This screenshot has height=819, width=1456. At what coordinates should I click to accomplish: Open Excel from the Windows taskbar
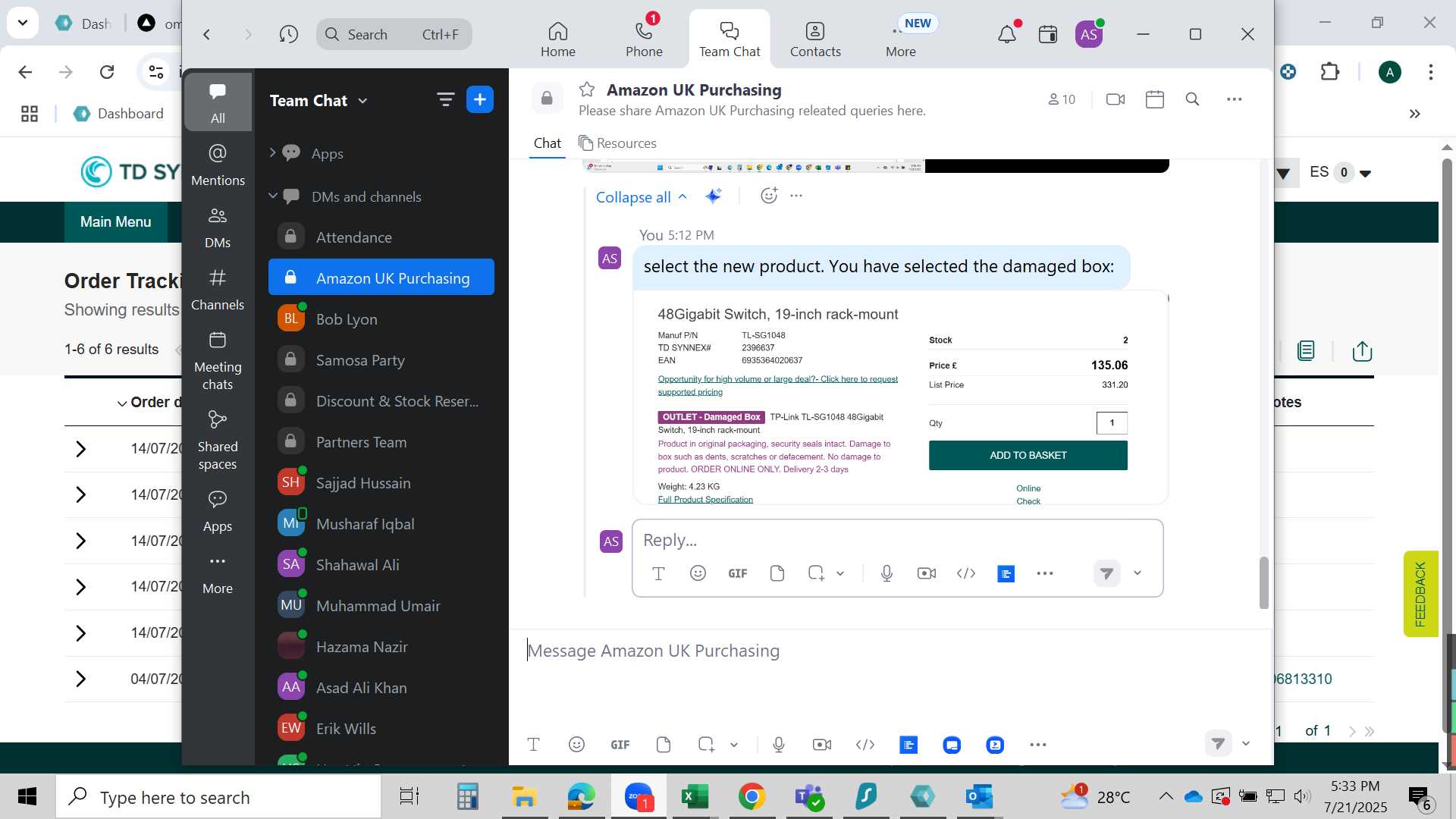click(x=694, y=797)
